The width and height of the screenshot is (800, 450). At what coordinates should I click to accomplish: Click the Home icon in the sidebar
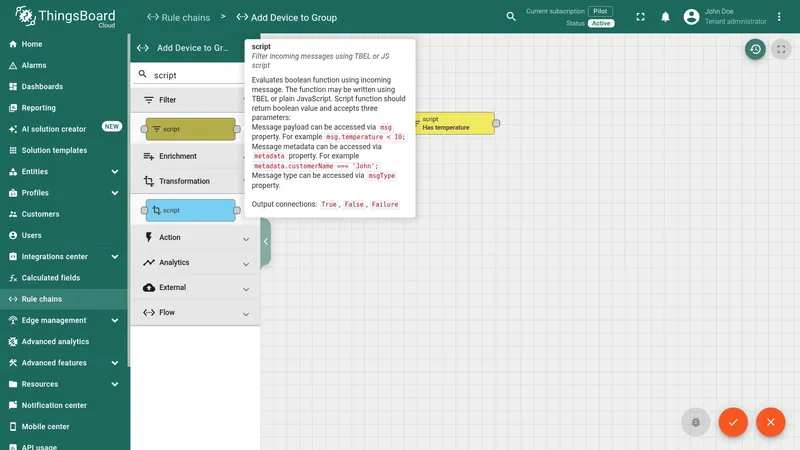pos(13,44)
